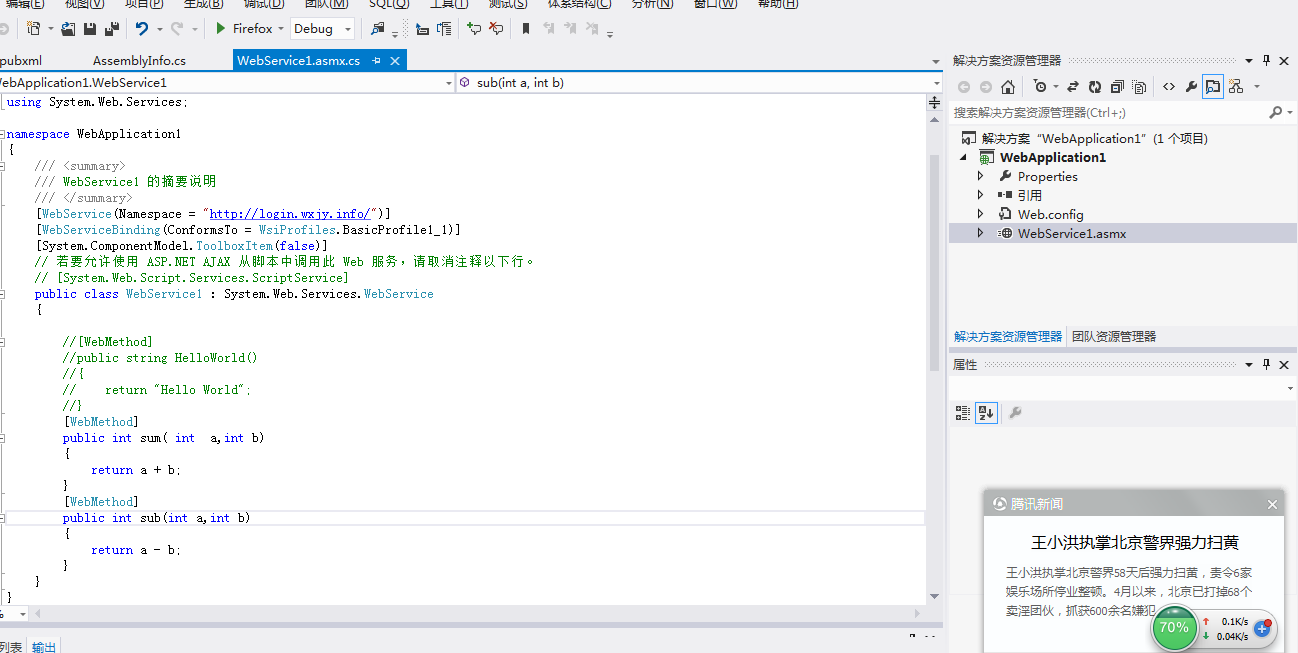Click the View Code icon in Solution Explorer
Image resolution: width=1298 pixels, height=653 pixels.
[1168, 87]
